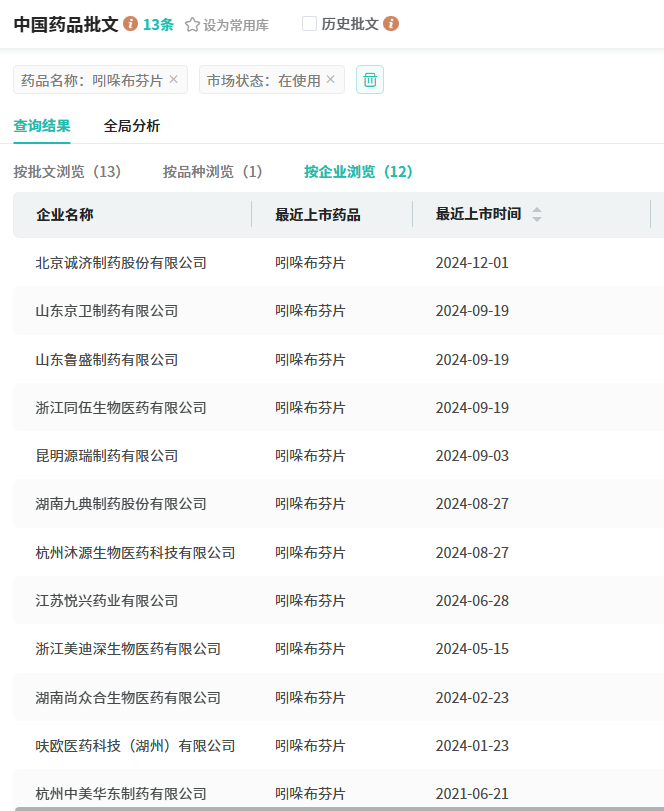The width and height of the screenshot is (664, 811).
Task: Select the 查询结果 tab
Action: [42, 126]
